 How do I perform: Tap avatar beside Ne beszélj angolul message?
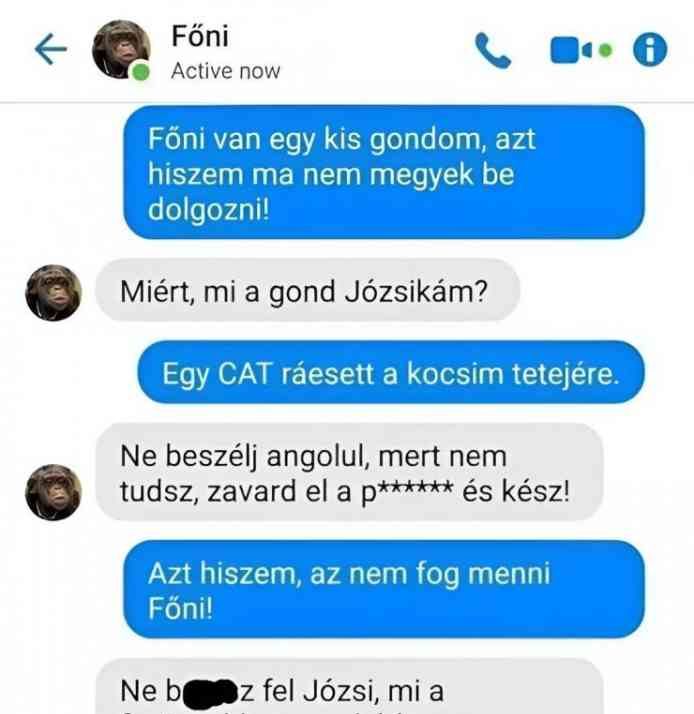pos(53,492)
